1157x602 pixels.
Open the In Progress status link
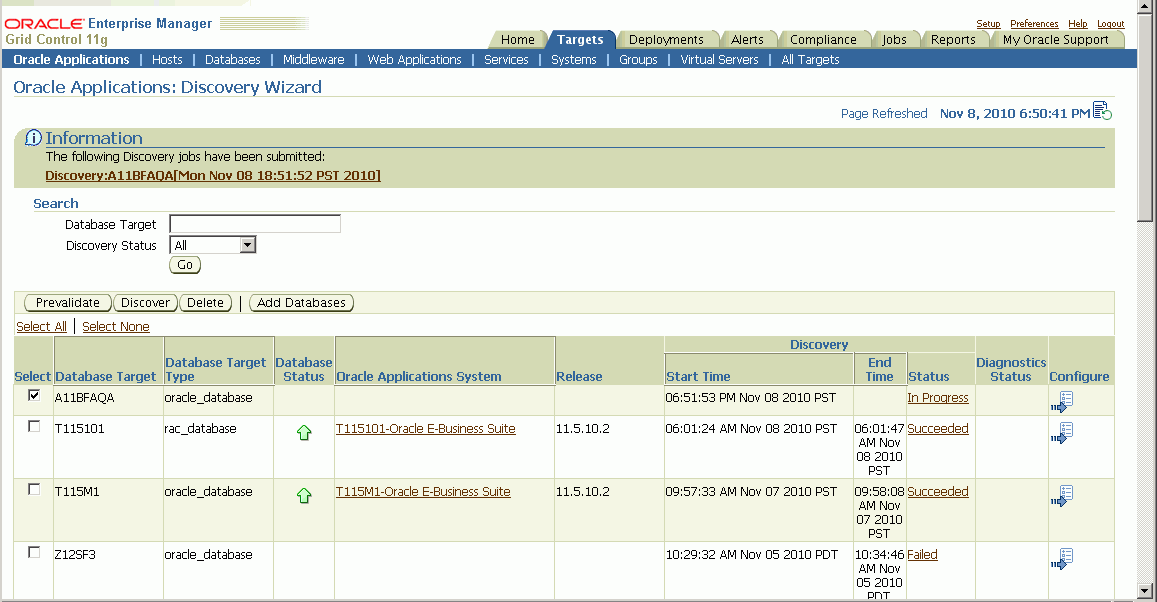[x=938, y=398]
